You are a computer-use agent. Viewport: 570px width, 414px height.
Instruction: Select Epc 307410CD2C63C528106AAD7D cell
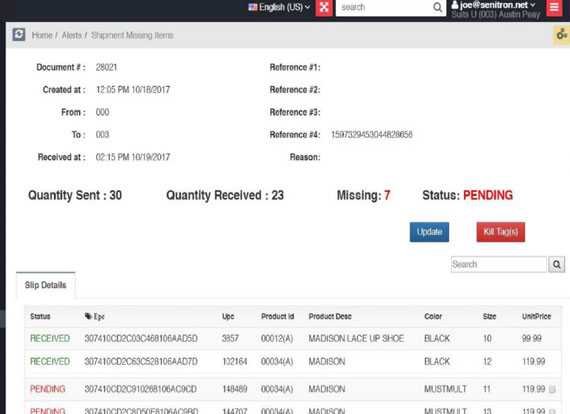tap(141, 362)
